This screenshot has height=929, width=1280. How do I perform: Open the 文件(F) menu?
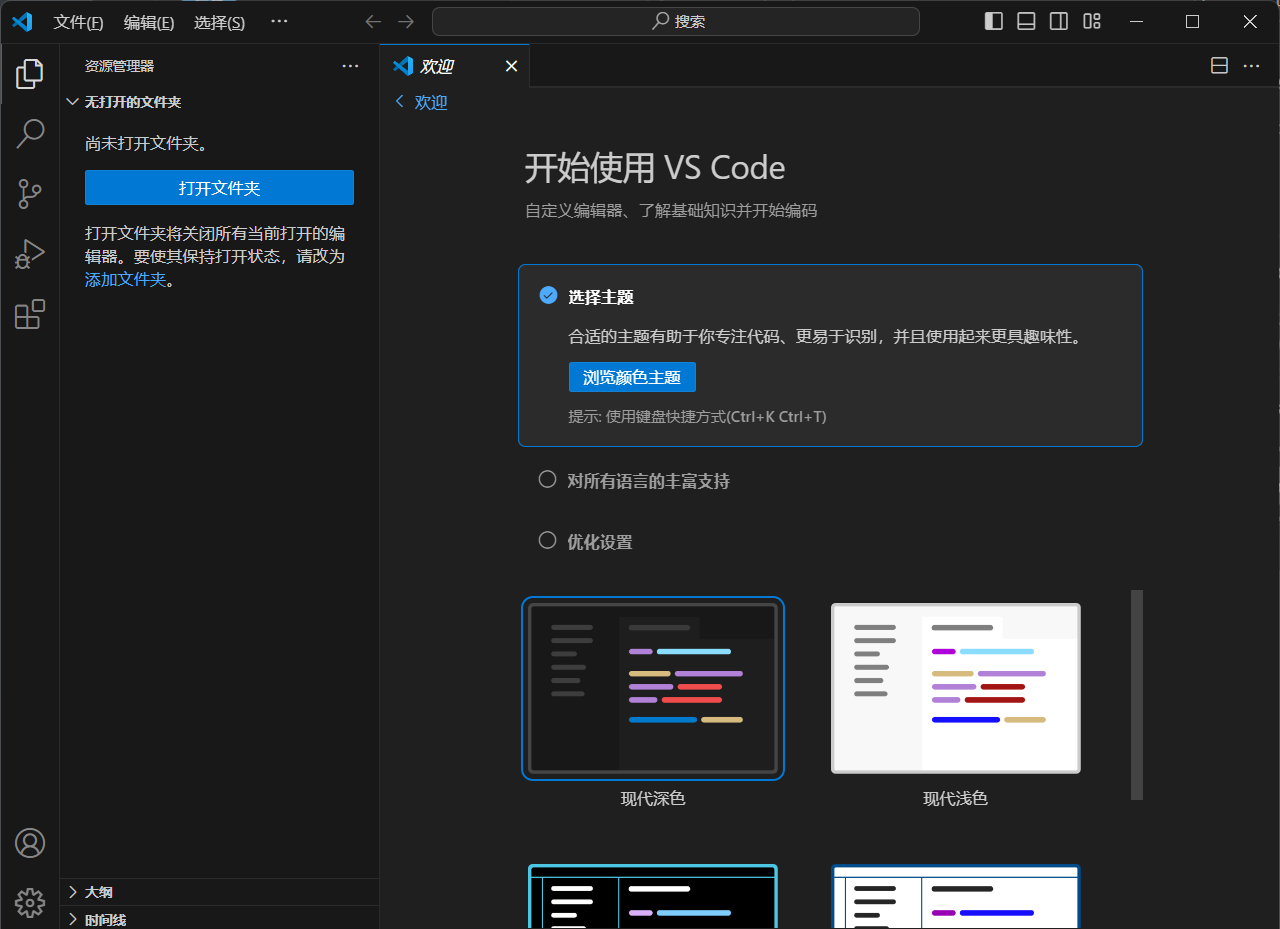pos(78,22)
